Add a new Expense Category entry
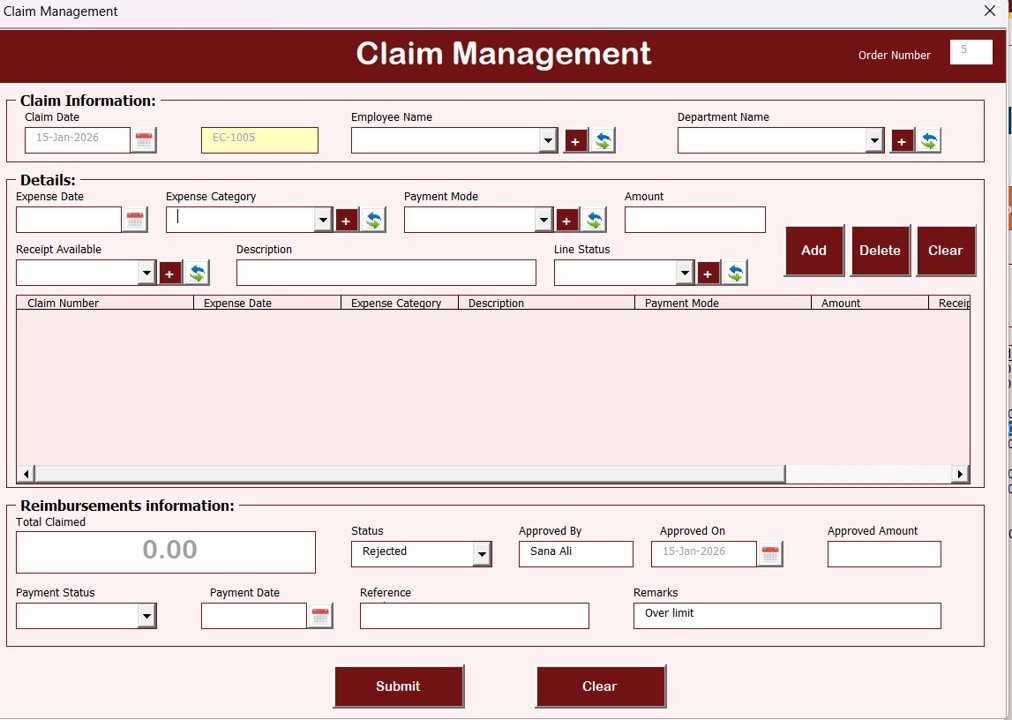Viewport: 1012px width, 720px height. (347, 219)
